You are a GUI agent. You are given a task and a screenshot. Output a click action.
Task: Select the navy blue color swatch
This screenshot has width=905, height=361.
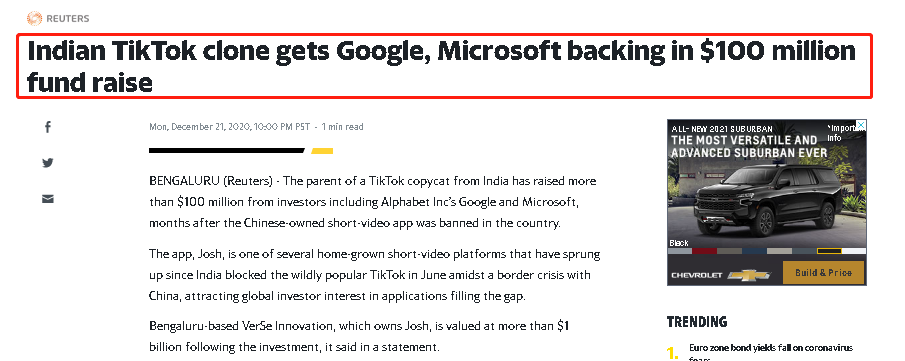tap(754, 251)
